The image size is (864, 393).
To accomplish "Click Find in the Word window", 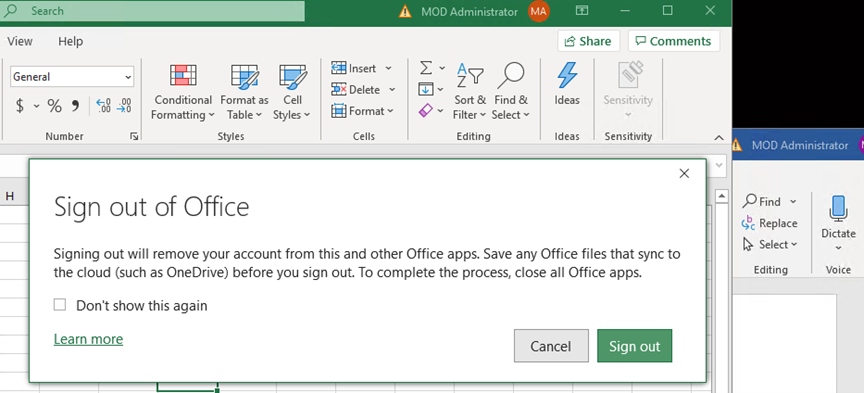I will point(763,202).
